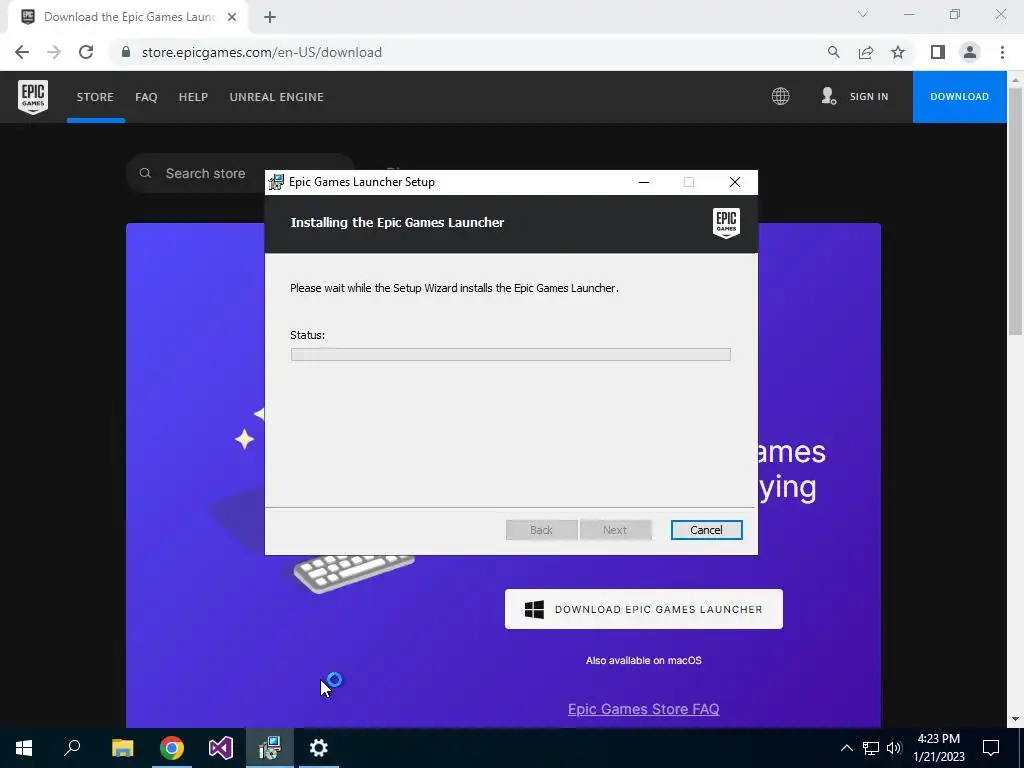Click the scrollbar down arrow
Image resolution: width=1024 pixels, height=768 pixels.
pyautogui.click(x=1015, y=719)
